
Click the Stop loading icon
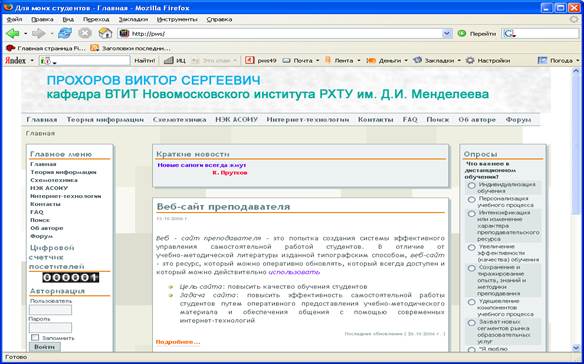[85, 34]
